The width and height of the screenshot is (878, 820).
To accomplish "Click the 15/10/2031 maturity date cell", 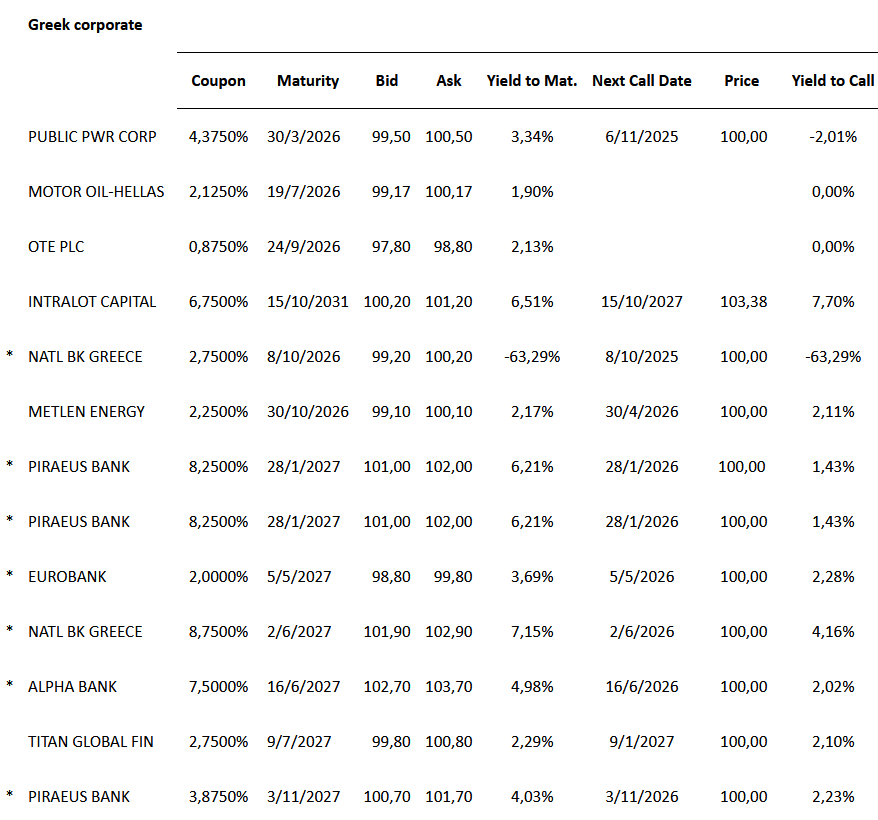I will [308, 302].
